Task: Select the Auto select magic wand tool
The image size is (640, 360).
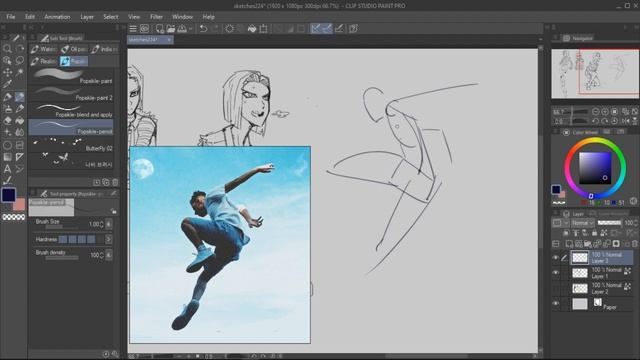Action: (20, 73)
